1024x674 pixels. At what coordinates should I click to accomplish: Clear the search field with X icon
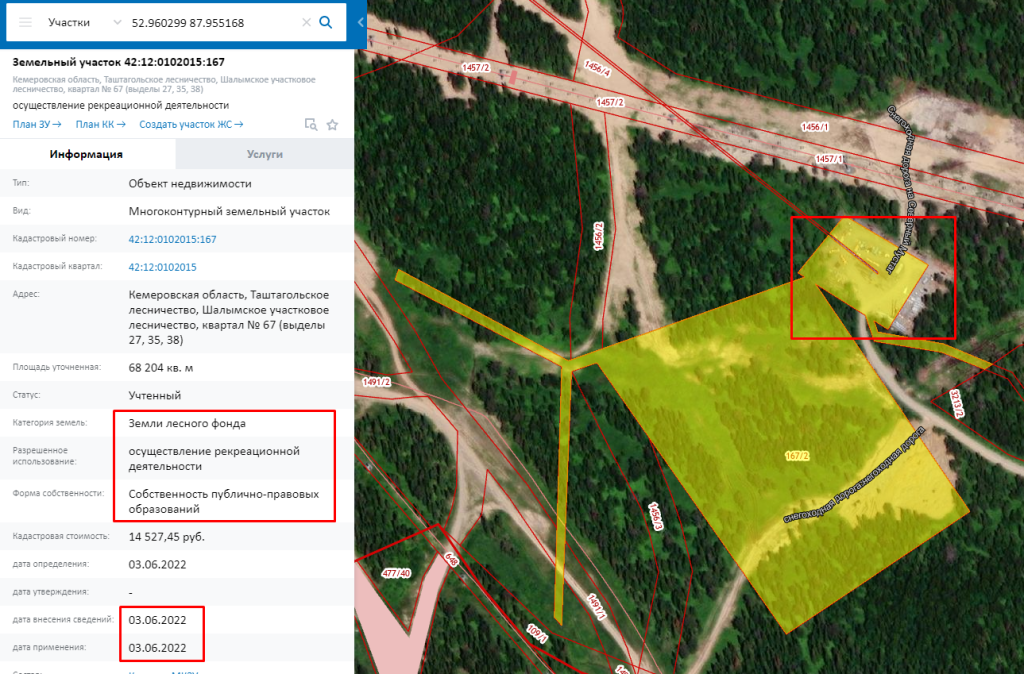(x=306, y=22)
